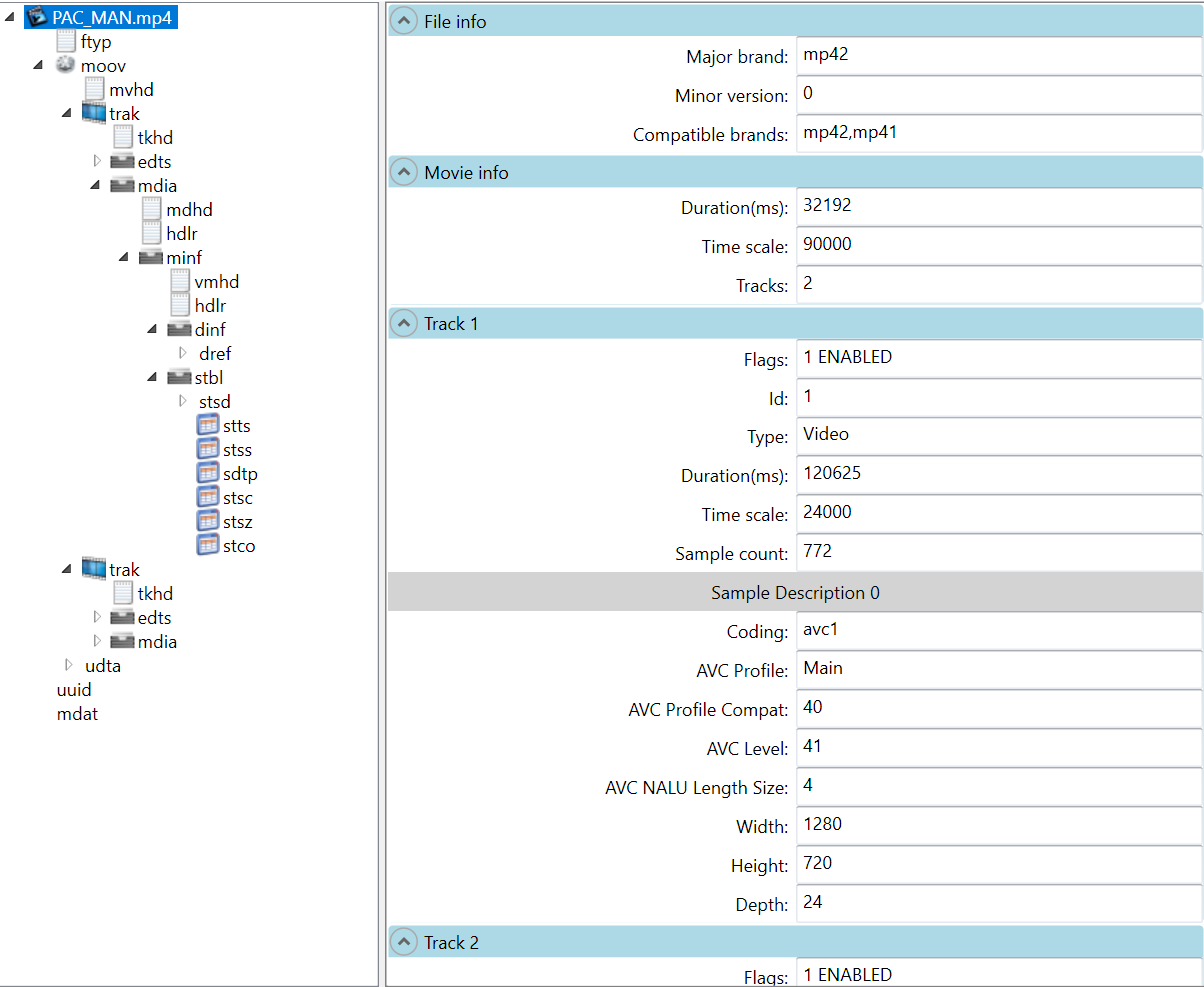The height and width of the screenshot is (987, 1204).
Task: Collapse the minf tree node
Action: point(124,257)
